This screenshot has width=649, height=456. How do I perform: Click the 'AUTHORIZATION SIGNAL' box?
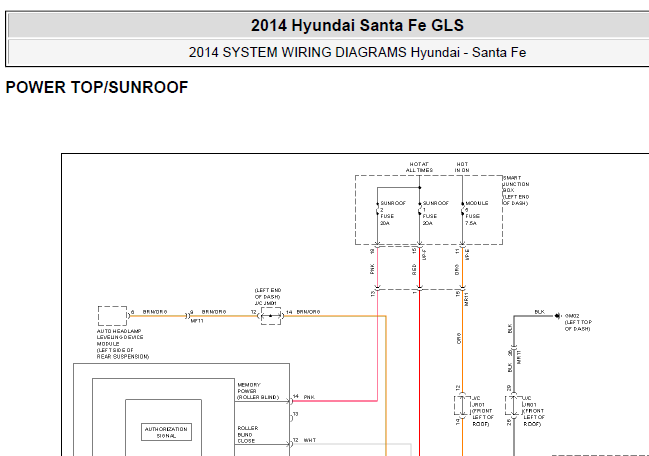[x=166, y=432]
